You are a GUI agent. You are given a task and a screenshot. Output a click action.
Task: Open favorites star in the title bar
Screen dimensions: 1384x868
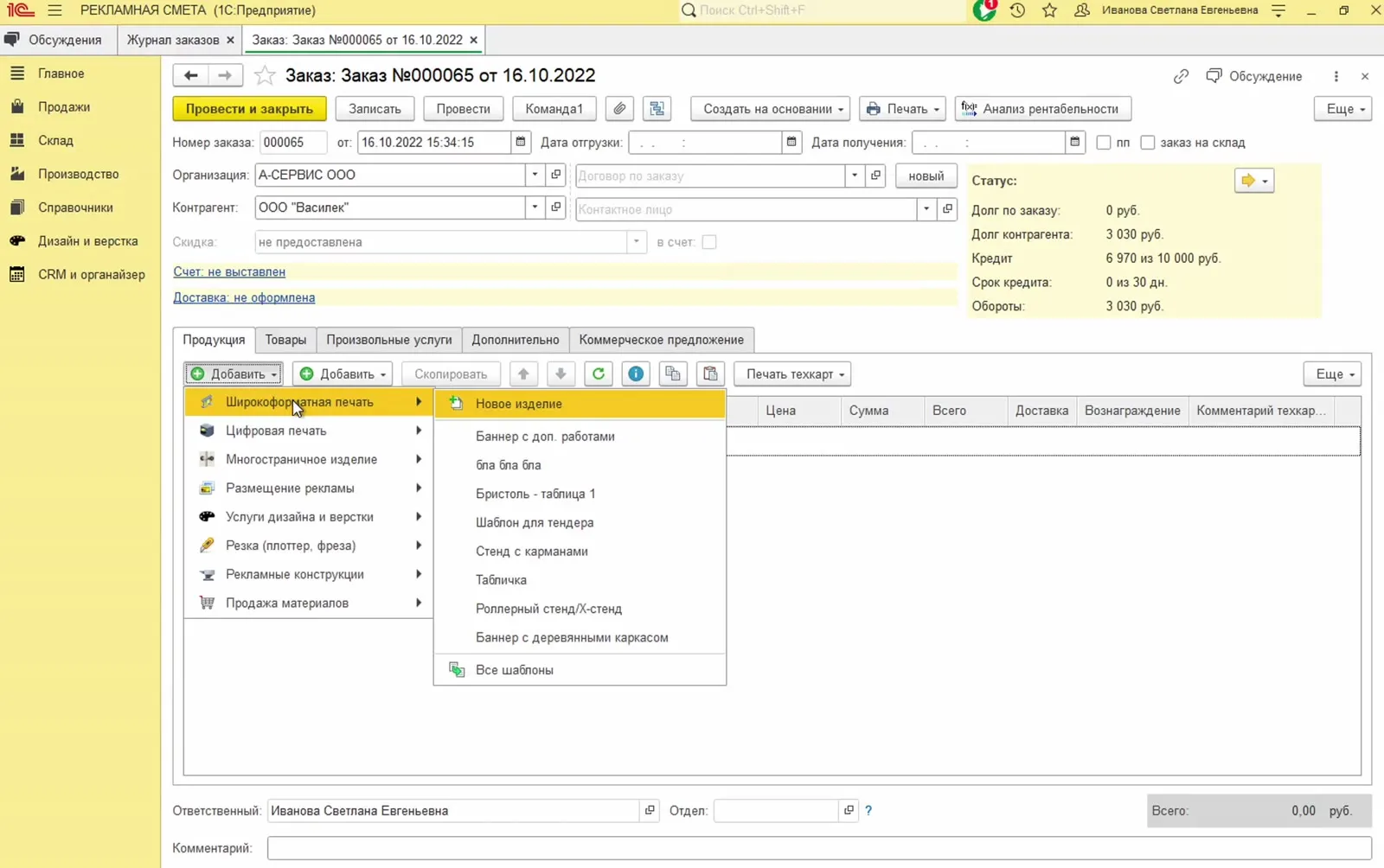(x=1049, y=10)
